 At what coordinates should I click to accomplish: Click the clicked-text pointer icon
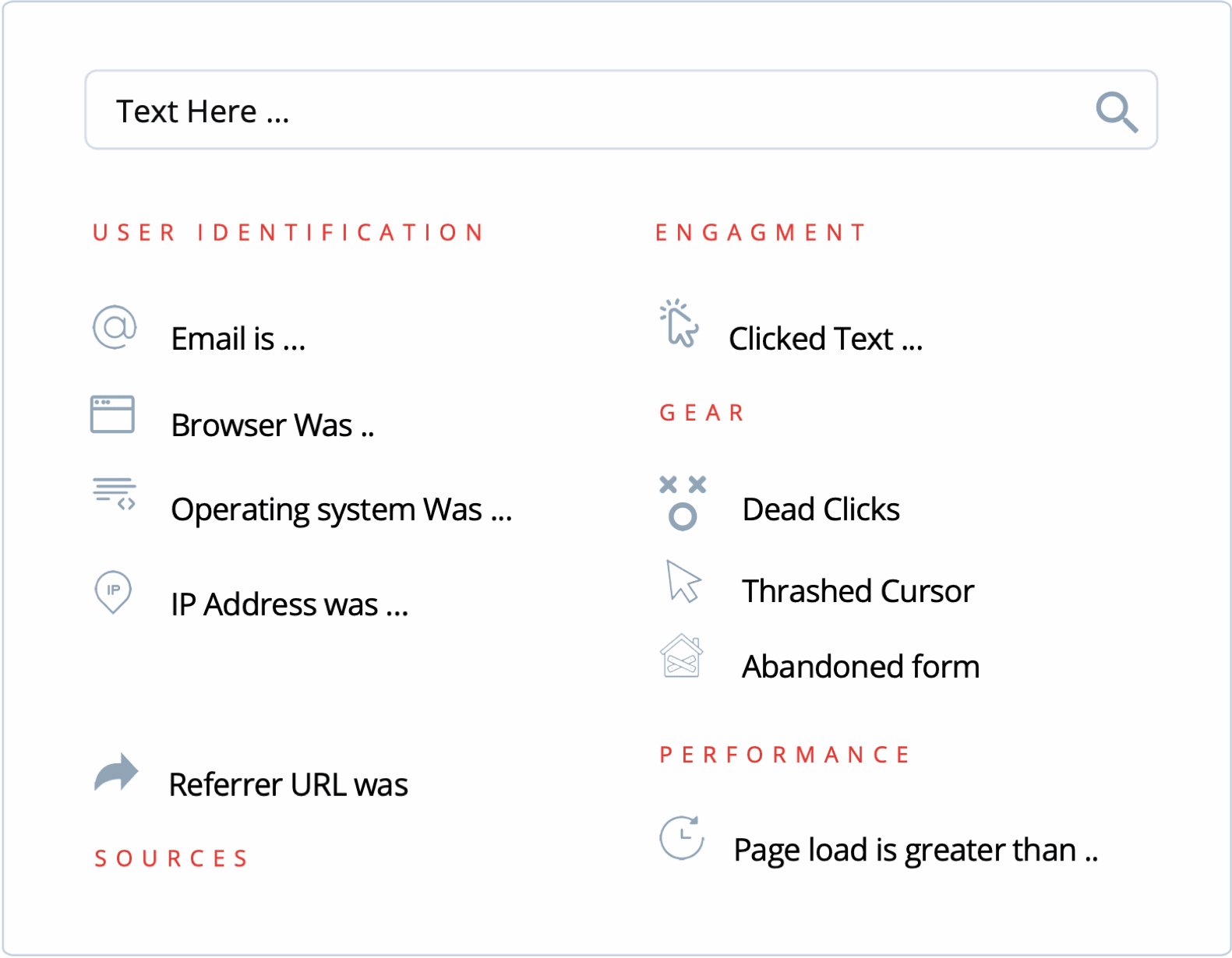(679, 323)
